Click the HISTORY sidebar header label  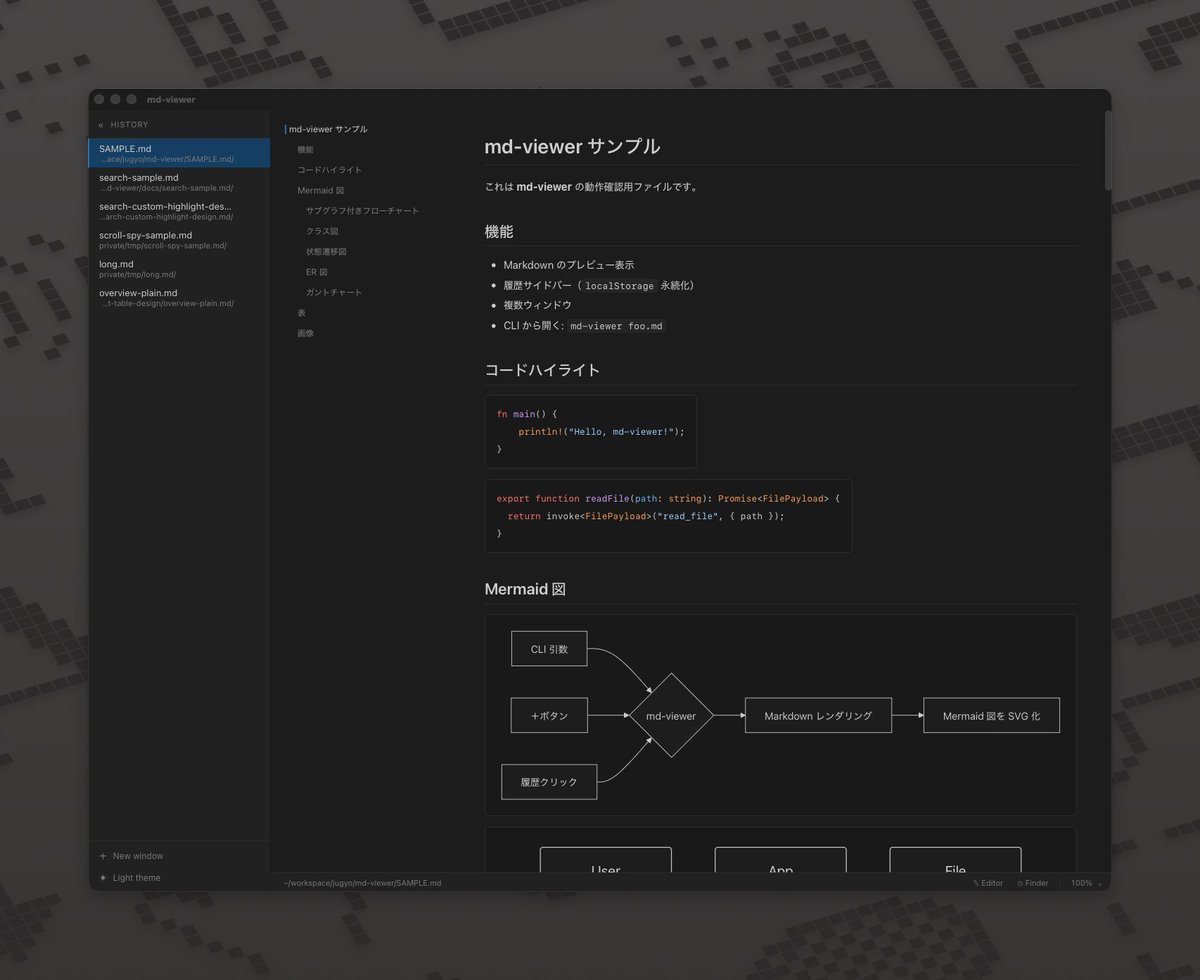click(129, 125)
